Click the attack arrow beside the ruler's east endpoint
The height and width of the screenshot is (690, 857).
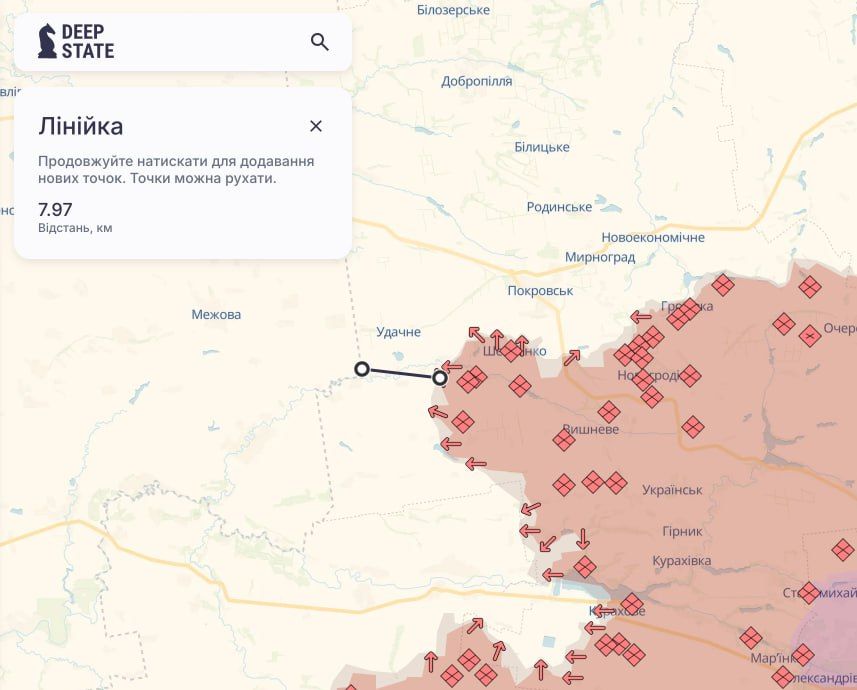pyautogui.click(x=453, y=366)
